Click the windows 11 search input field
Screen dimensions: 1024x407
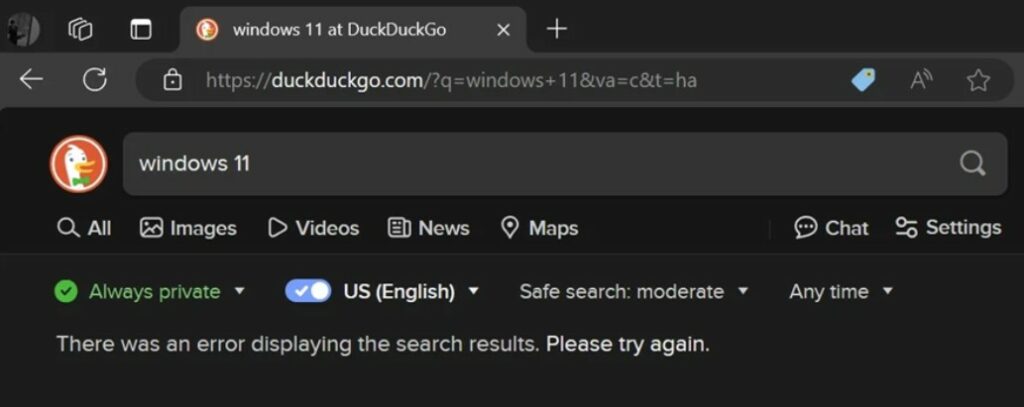point(540,164)
